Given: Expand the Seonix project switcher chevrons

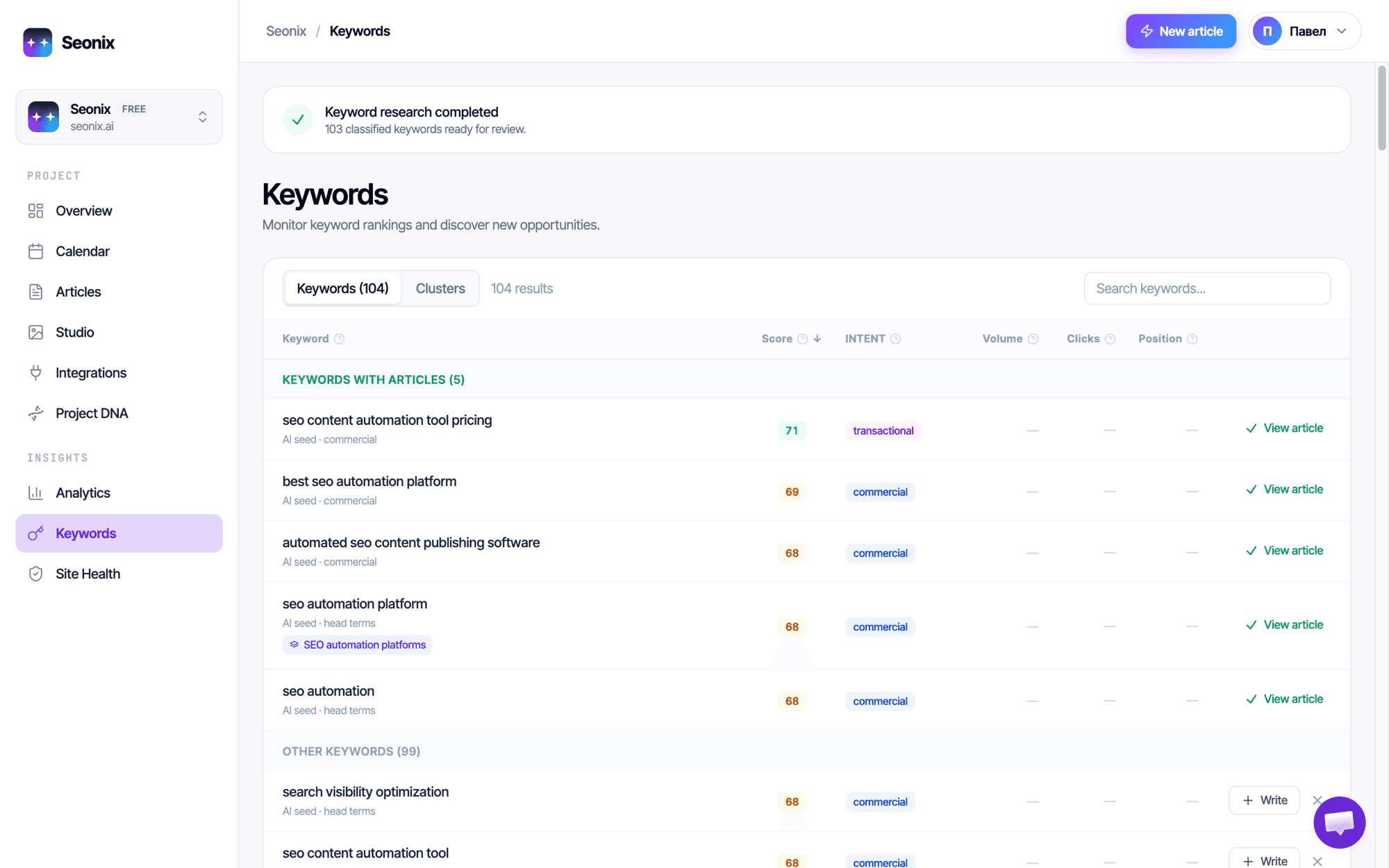Looking at the screenshot, I should point(202,117).
